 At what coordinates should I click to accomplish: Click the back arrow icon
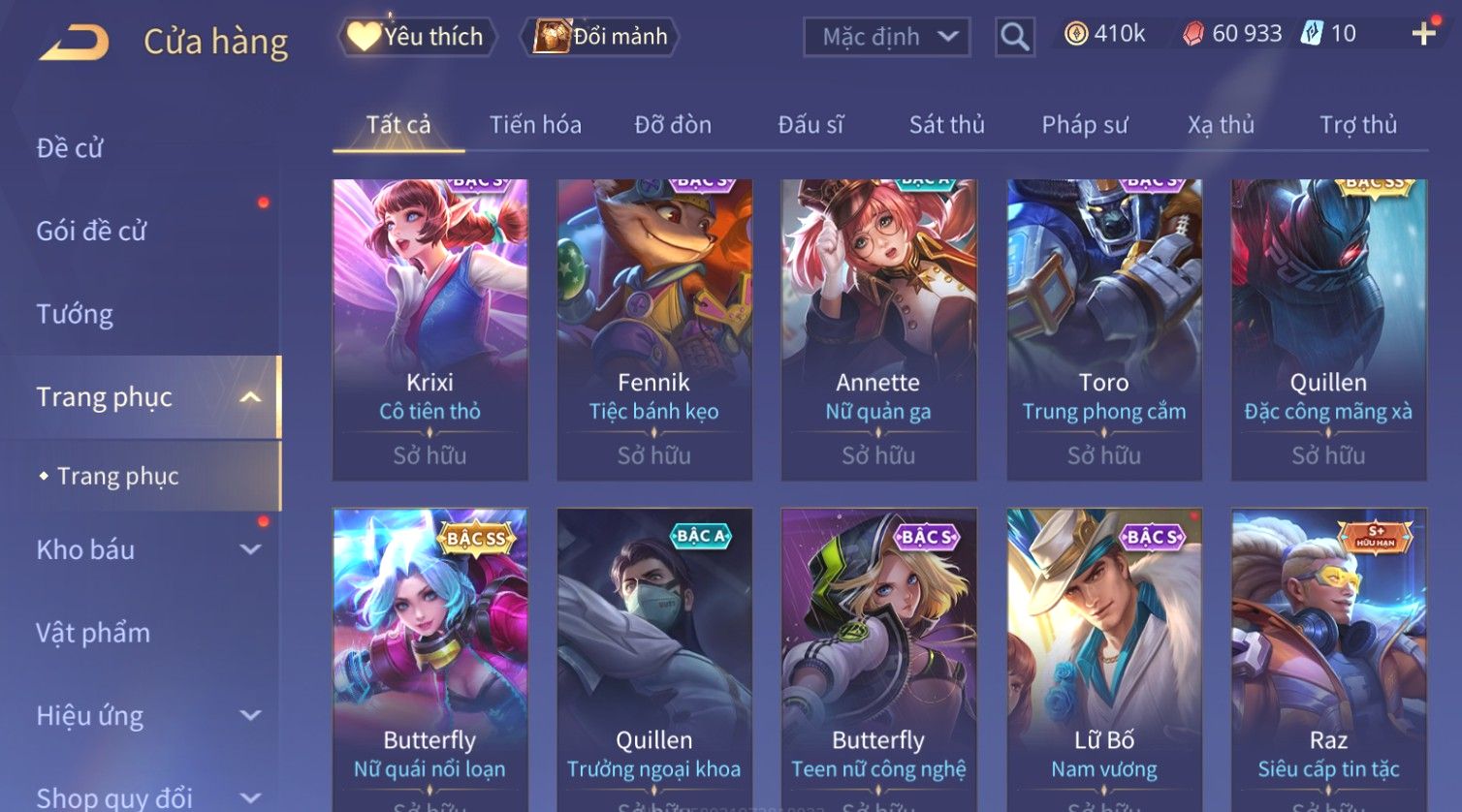[x=74, y=43]
